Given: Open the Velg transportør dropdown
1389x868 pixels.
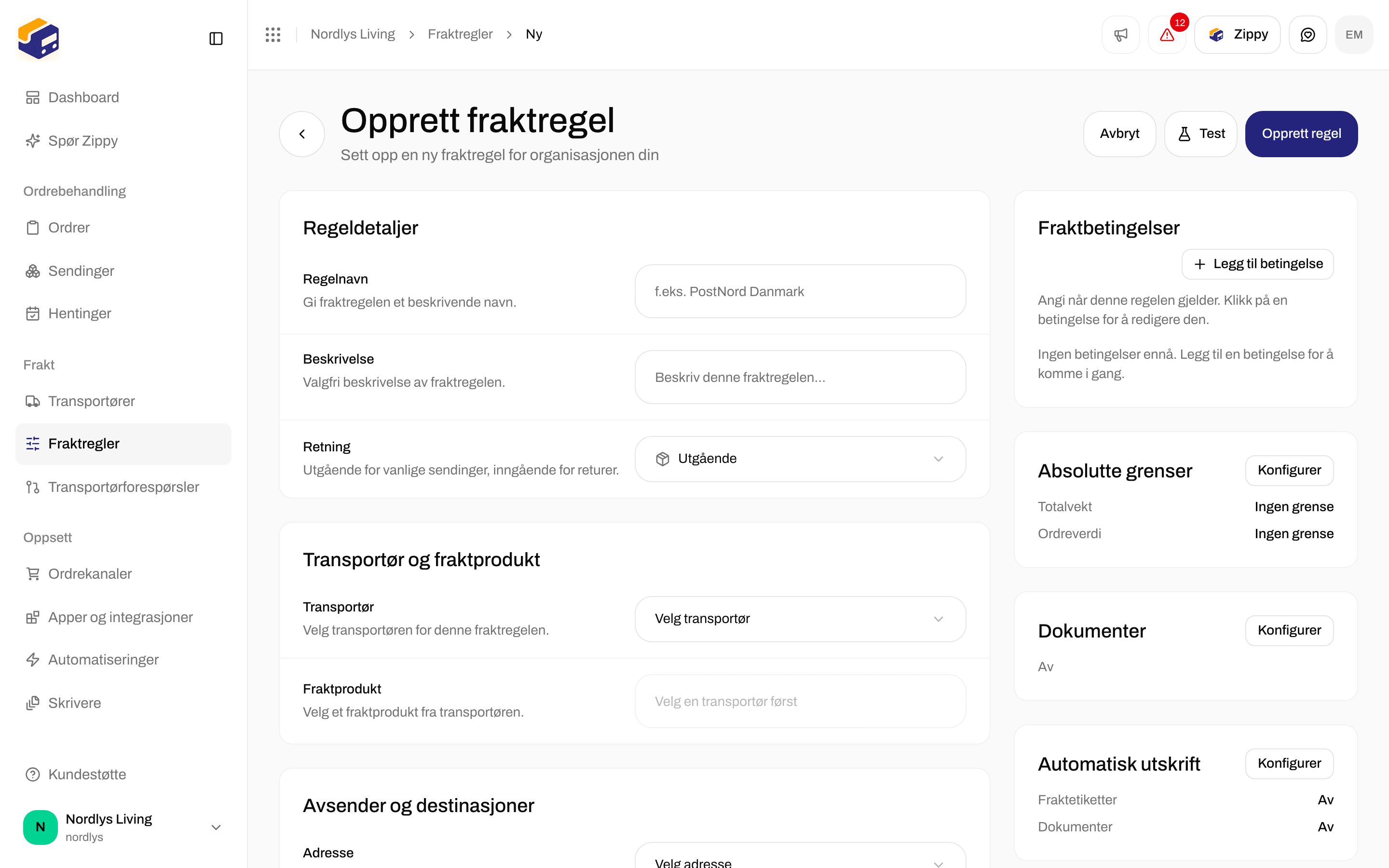Looking at the screenshot, I should pos(800,619).
